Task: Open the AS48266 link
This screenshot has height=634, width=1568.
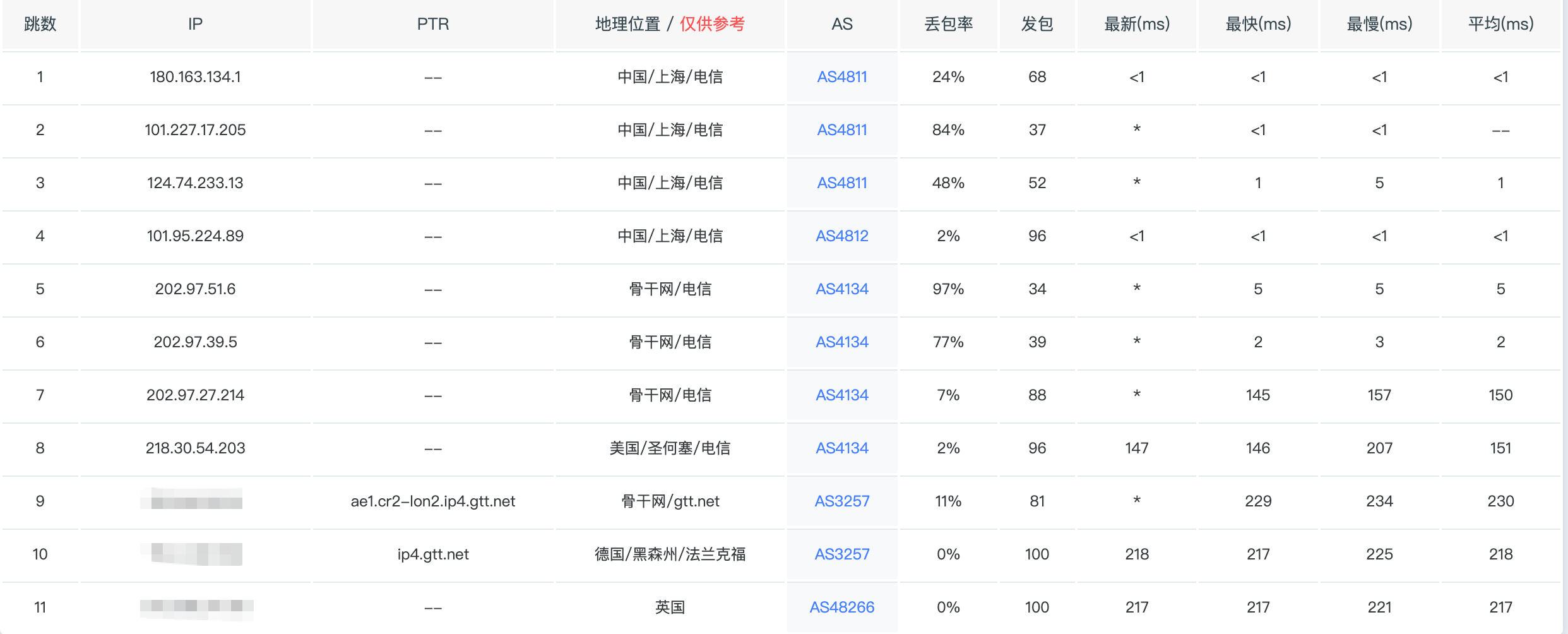Action: (x=841, y=607)
